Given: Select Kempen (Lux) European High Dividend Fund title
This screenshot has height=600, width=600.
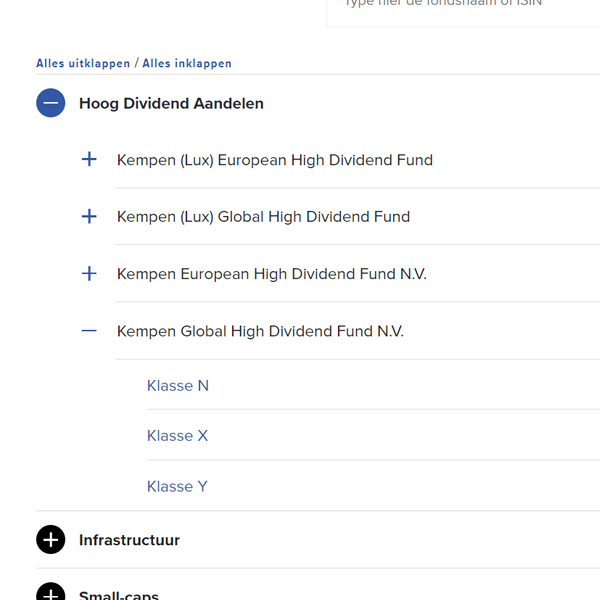Looking at the screenshot, I should (x=275, y=160).
